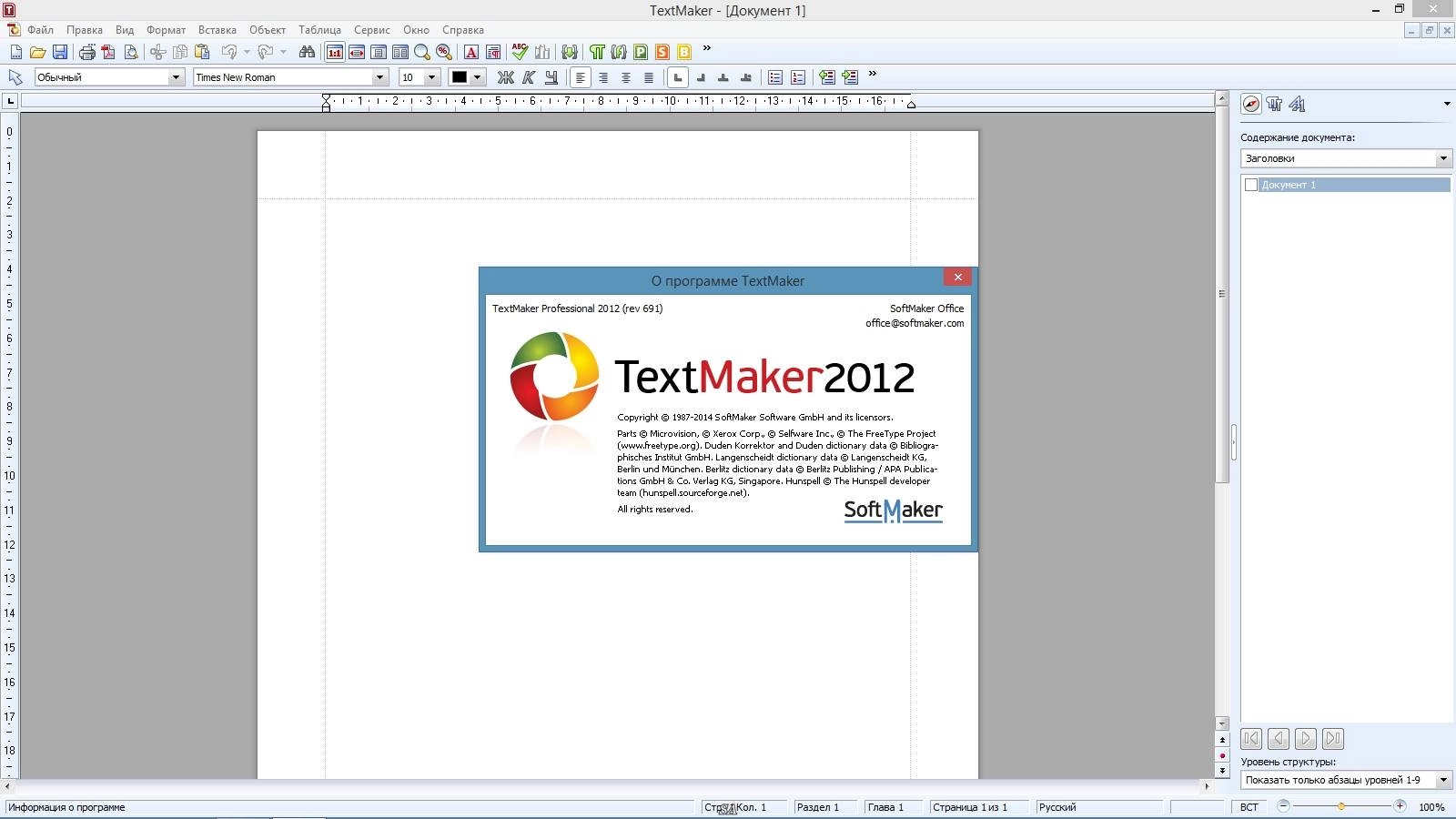Create a new document with the toolbar icon
This screenshot has height=819, width=1456.
pos(15,52)
